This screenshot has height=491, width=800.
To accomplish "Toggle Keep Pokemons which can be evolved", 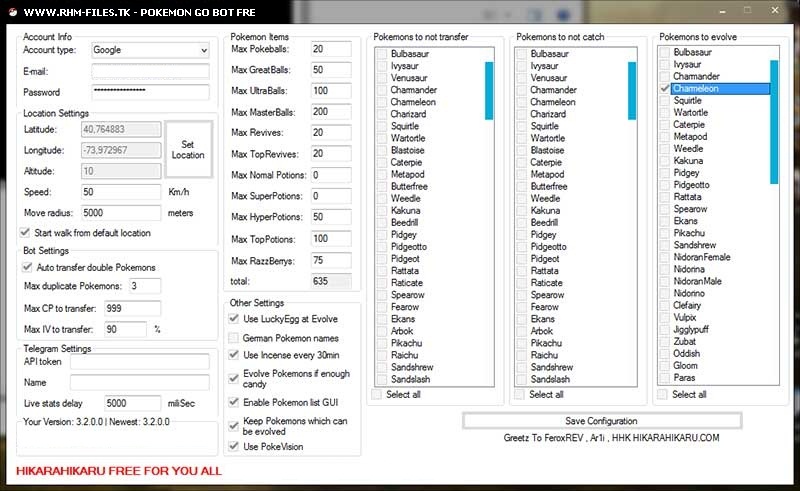I will pyautogui.click(x=234, y=426).
